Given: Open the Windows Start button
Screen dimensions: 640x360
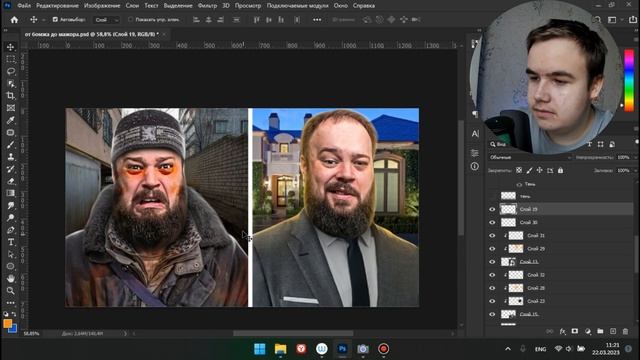Looking at the screenshot, I should pyautogui.click(x=260, y=349).
